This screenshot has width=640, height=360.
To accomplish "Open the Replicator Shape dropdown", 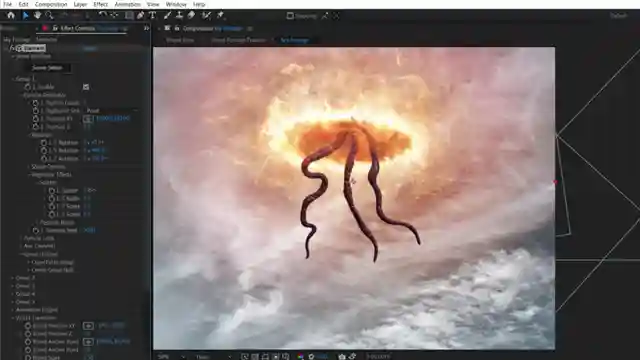I will pos(111,111).
